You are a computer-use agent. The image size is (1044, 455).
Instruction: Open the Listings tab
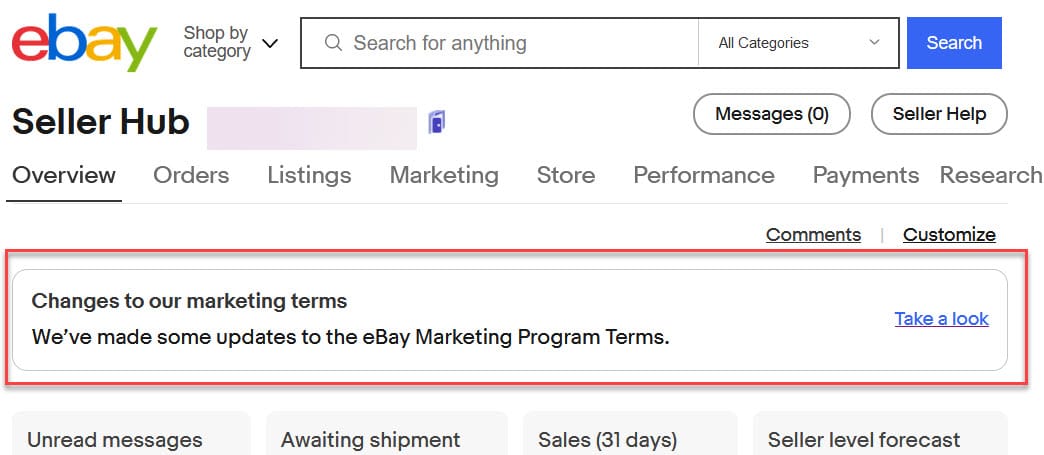coord(309,175)
